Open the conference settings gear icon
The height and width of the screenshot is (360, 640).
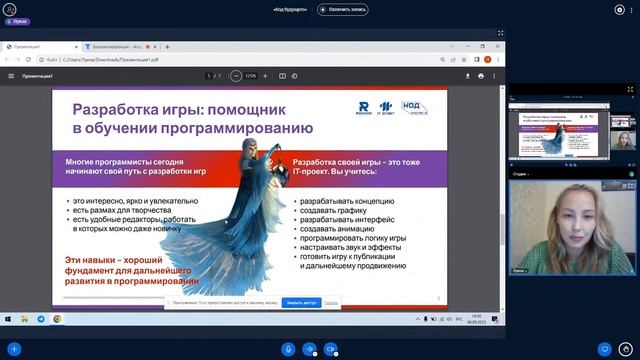point(619,10)
